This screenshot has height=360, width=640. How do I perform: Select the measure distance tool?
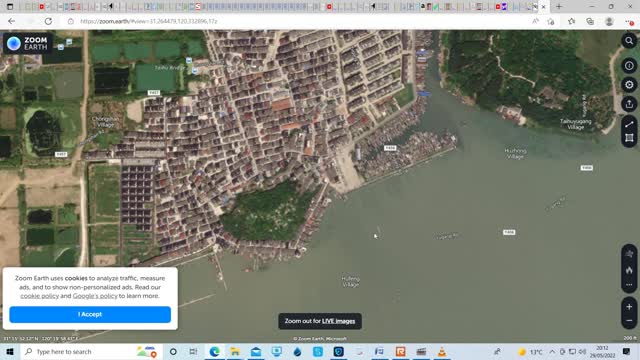click(x=629, y=124)
